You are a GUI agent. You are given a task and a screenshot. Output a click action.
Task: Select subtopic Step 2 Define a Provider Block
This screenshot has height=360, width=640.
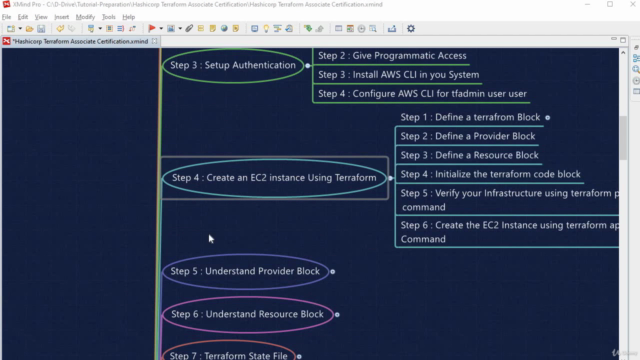[467, 136]
